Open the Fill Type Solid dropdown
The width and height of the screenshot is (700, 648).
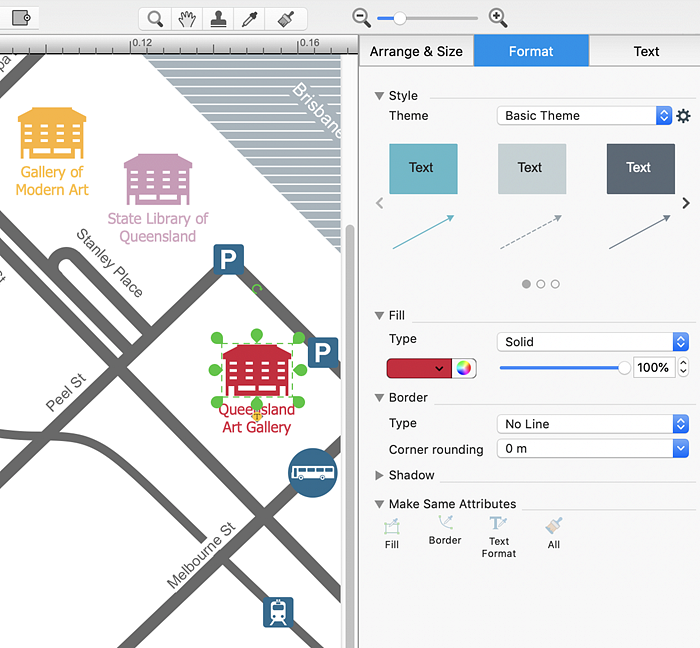pos(592,342)
